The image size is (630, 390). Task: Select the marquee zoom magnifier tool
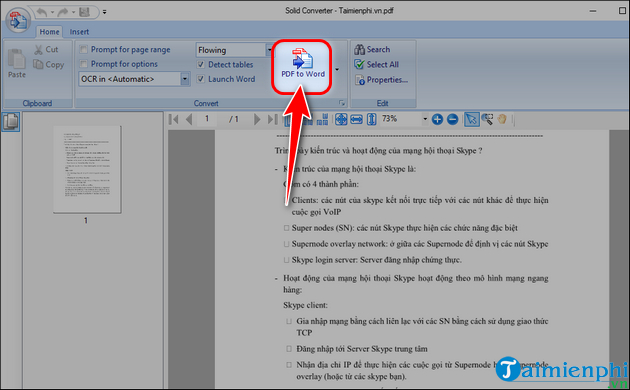click(487, 119)
